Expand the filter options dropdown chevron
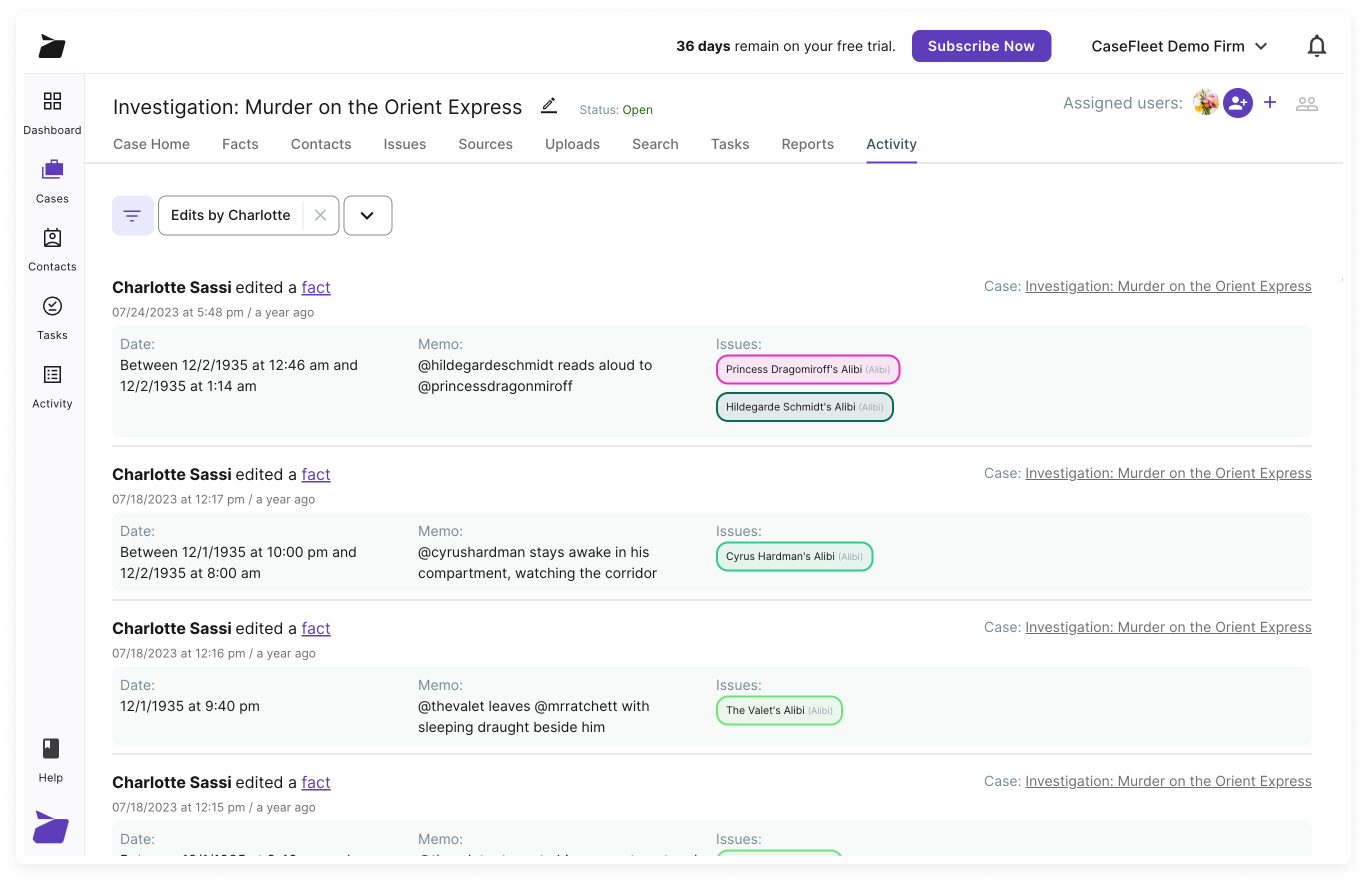 click(367, 215)
